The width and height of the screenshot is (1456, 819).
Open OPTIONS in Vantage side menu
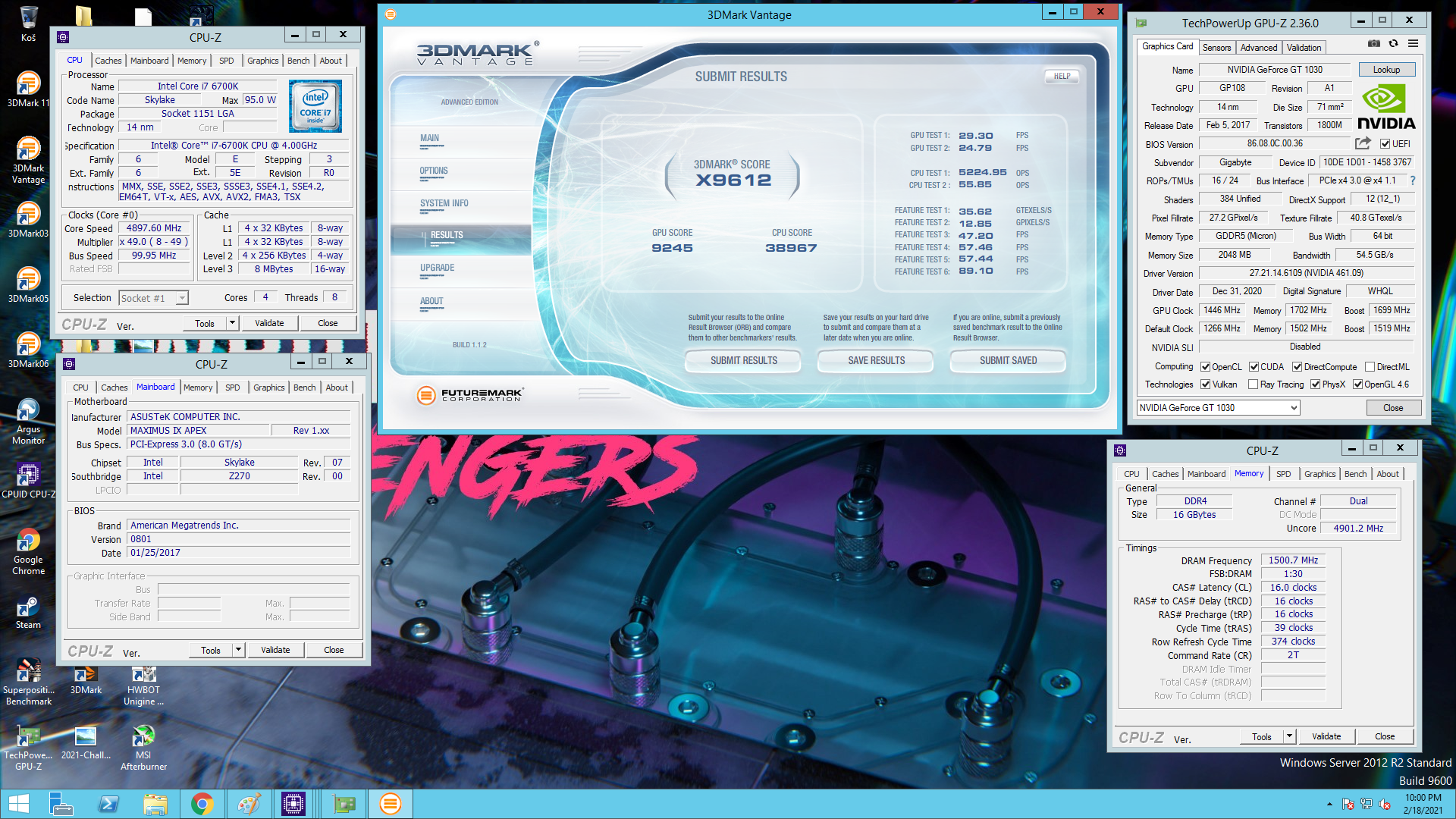[434, 171]
